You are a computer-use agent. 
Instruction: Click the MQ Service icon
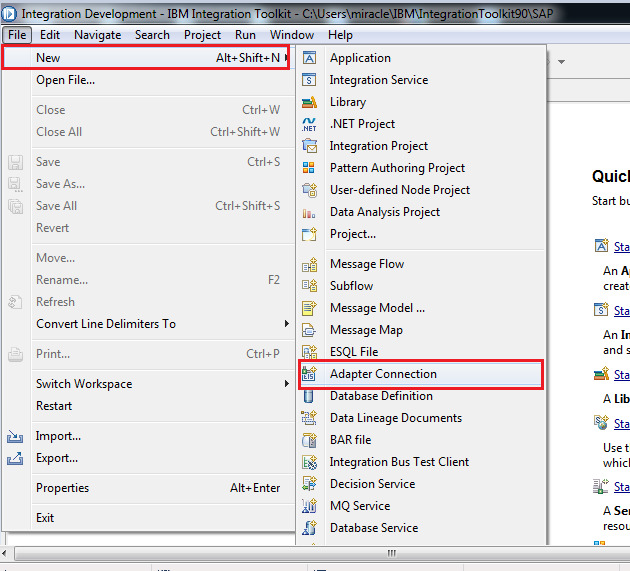pyautogui.click(x=309, y=506)
